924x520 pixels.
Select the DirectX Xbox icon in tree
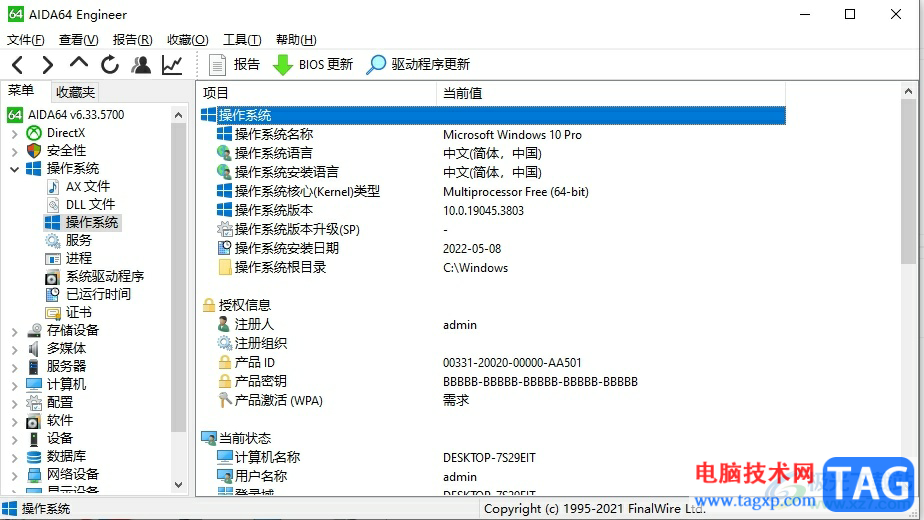coord(34,133)
